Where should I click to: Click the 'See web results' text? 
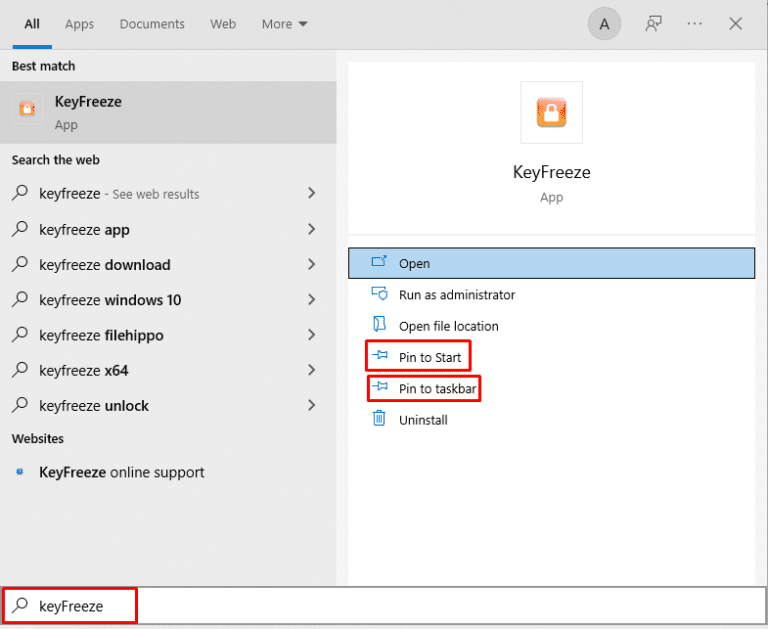pos(156,194)
